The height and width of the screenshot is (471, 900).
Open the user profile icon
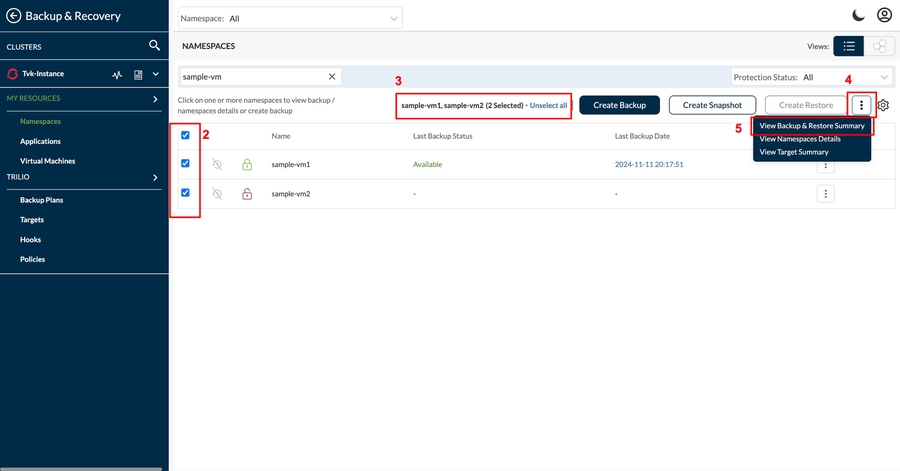(884, 15)
